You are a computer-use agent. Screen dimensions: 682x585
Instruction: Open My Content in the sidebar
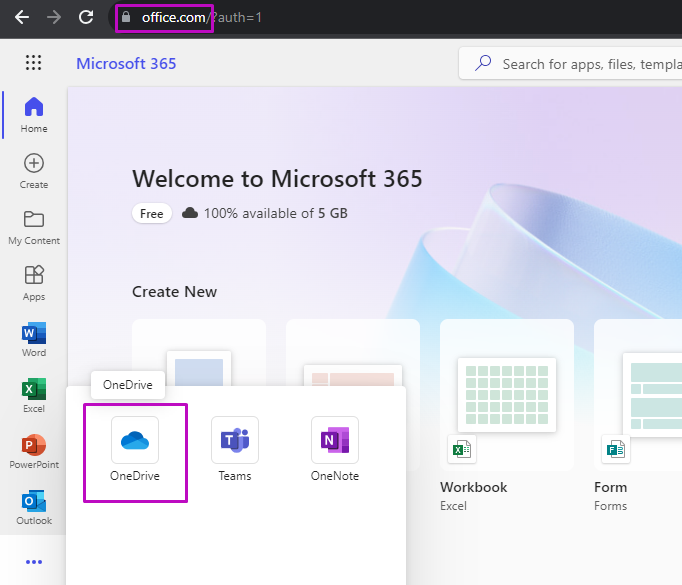(34, 227)
